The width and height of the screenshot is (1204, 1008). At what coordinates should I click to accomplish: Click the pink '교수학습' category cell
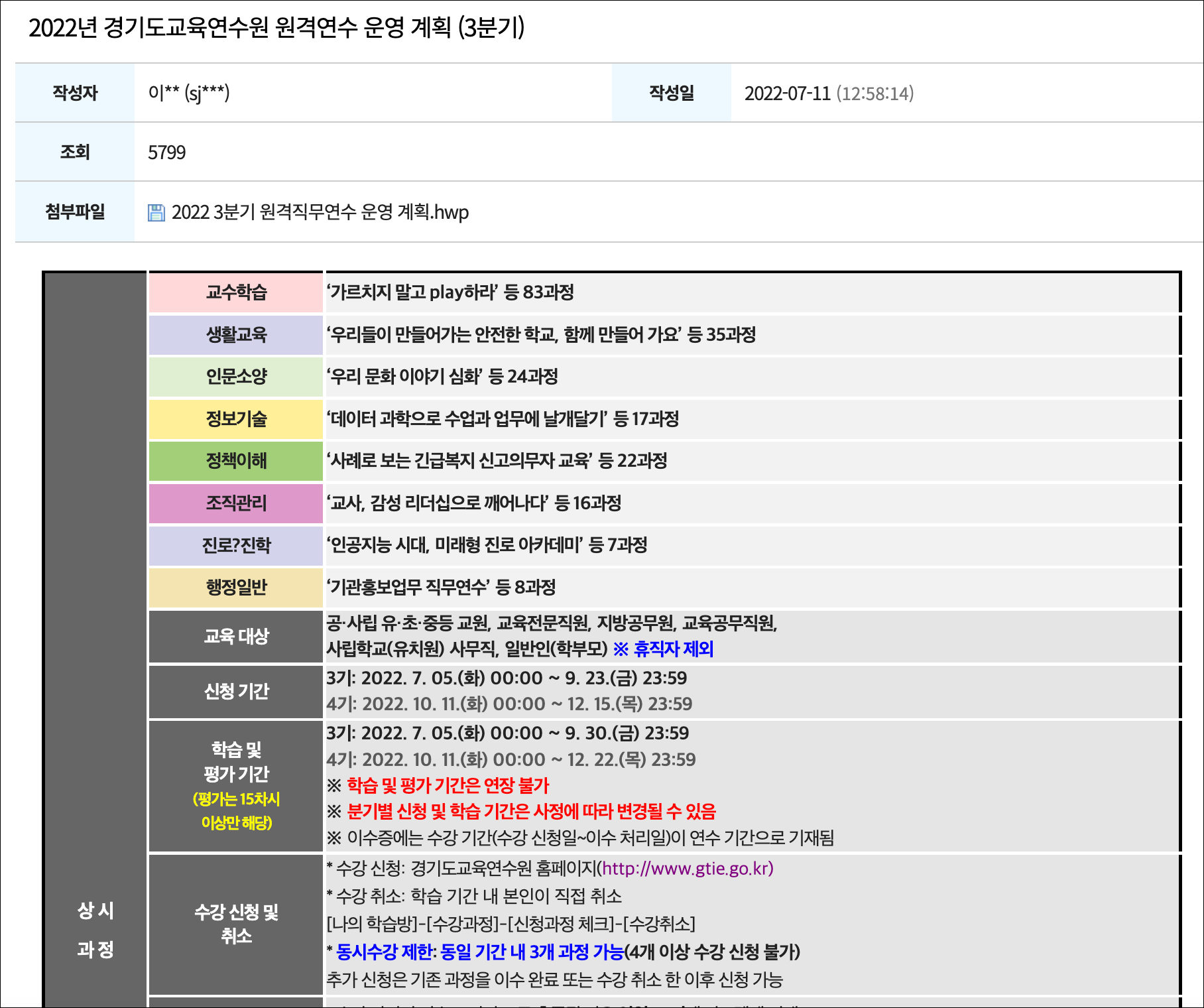coord(236,292)
